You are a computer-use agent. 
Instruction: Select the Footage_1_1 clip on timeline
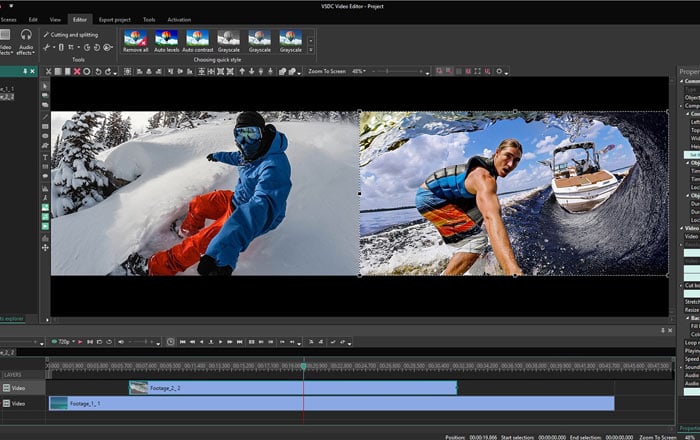(x=332, y=403)
